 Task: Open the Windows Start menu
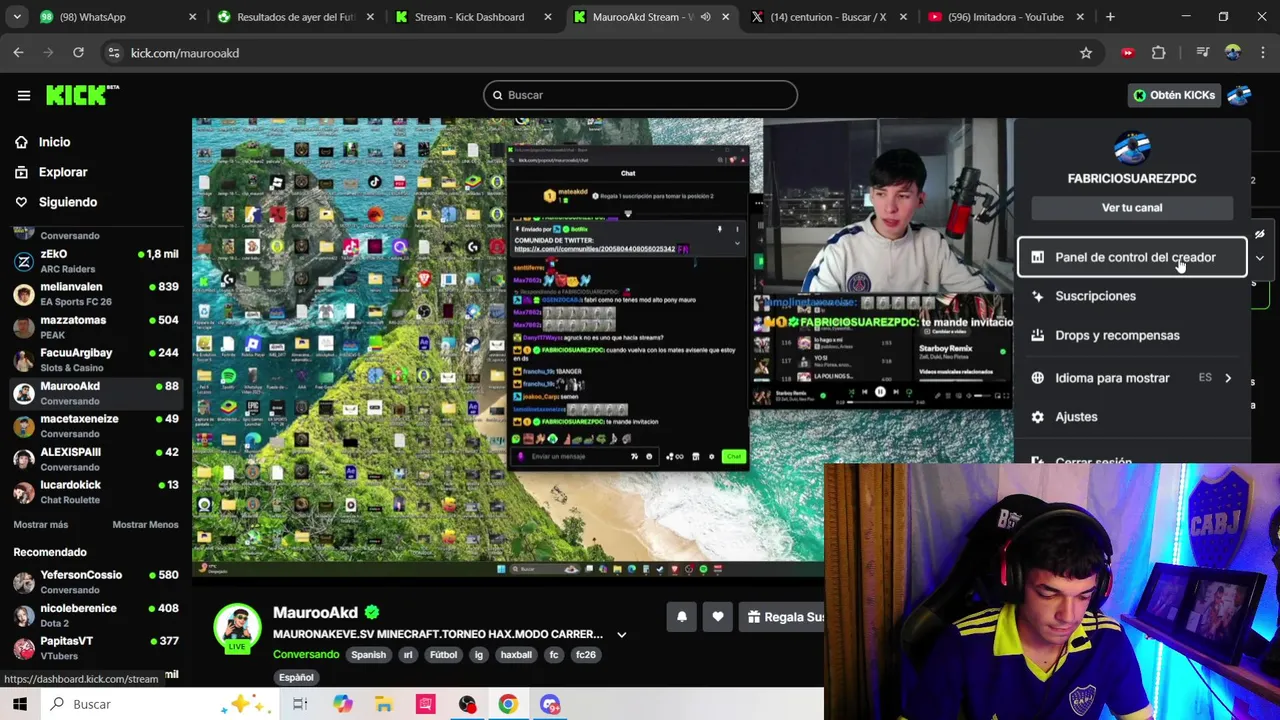20,704
